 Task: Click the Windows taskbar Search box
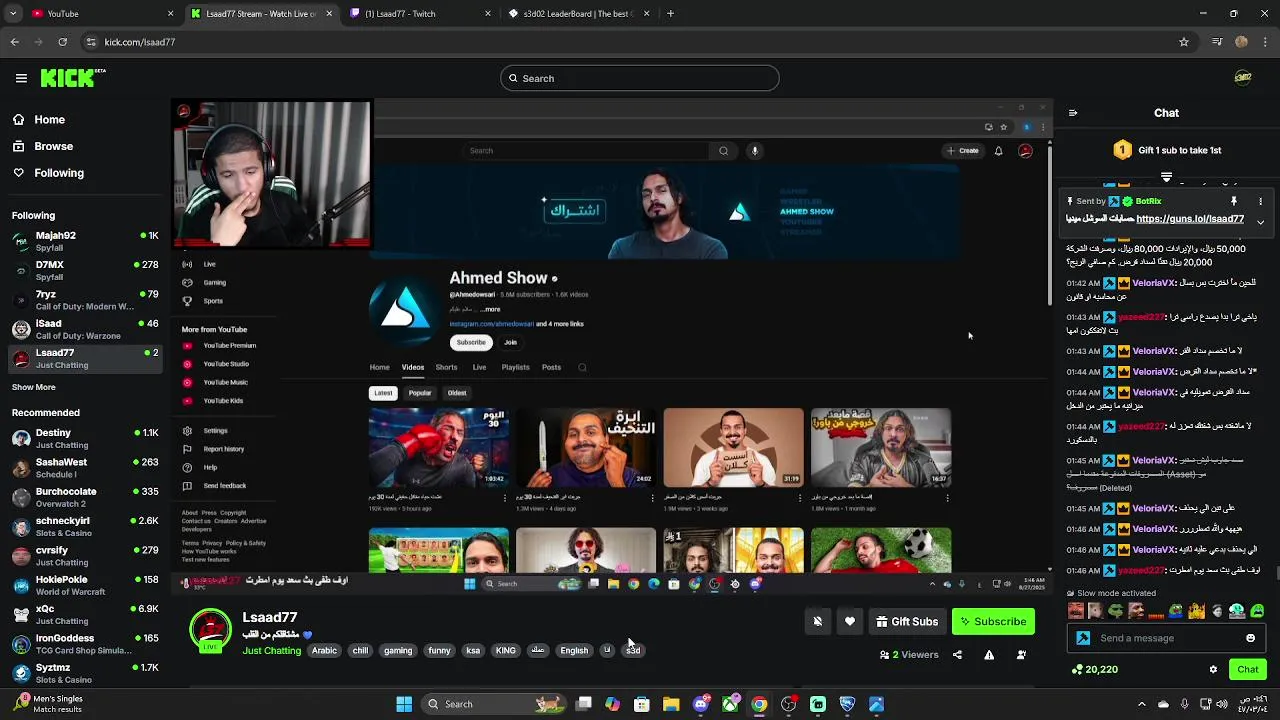point(493,704)
